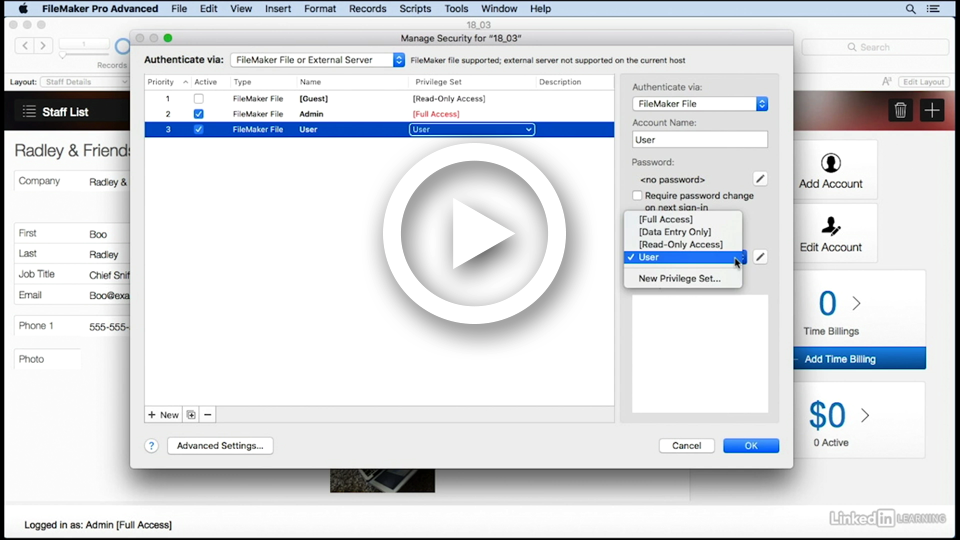Click the Search field in toolbar
Screen dimensions: 960x540
coord(875,47)
